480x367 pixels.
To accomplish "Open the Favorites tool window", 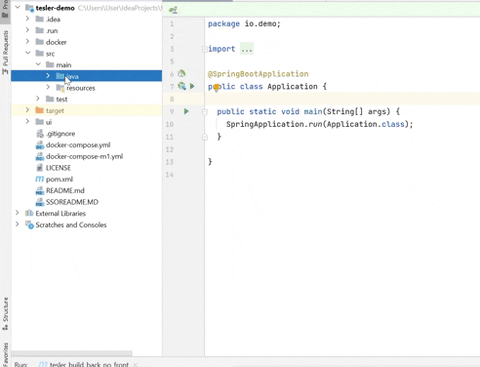I will pyautogui.click(x=5, y=354).
